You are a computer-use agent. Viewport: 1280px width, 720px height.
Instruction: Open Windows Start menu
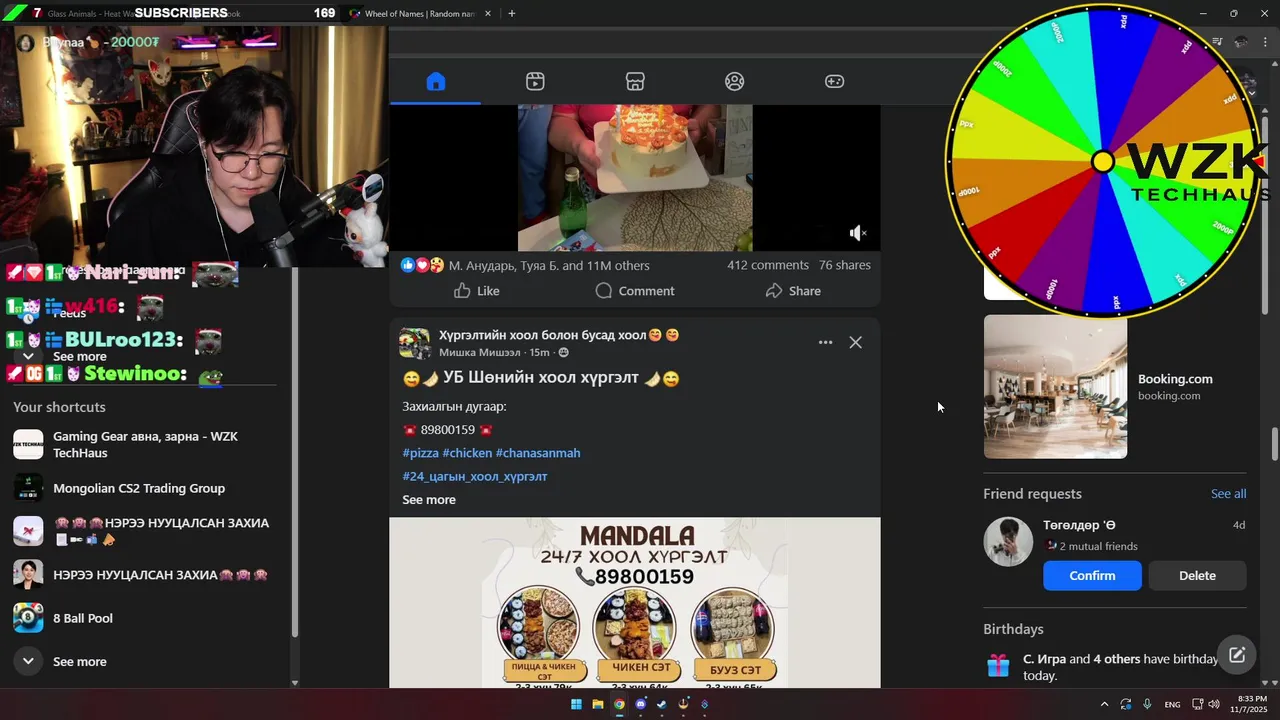click(576, 704)
